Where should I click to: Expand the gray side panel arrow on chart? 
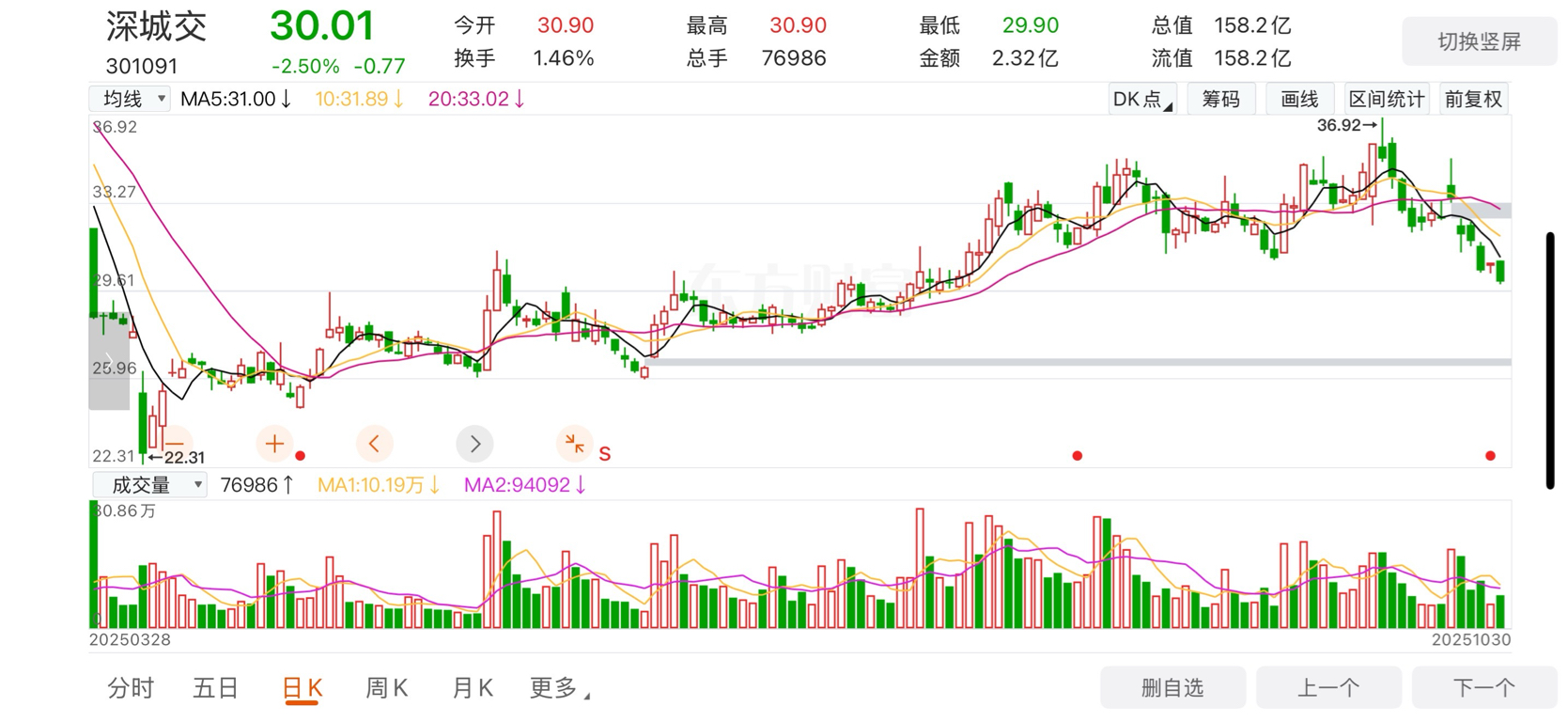109,362
